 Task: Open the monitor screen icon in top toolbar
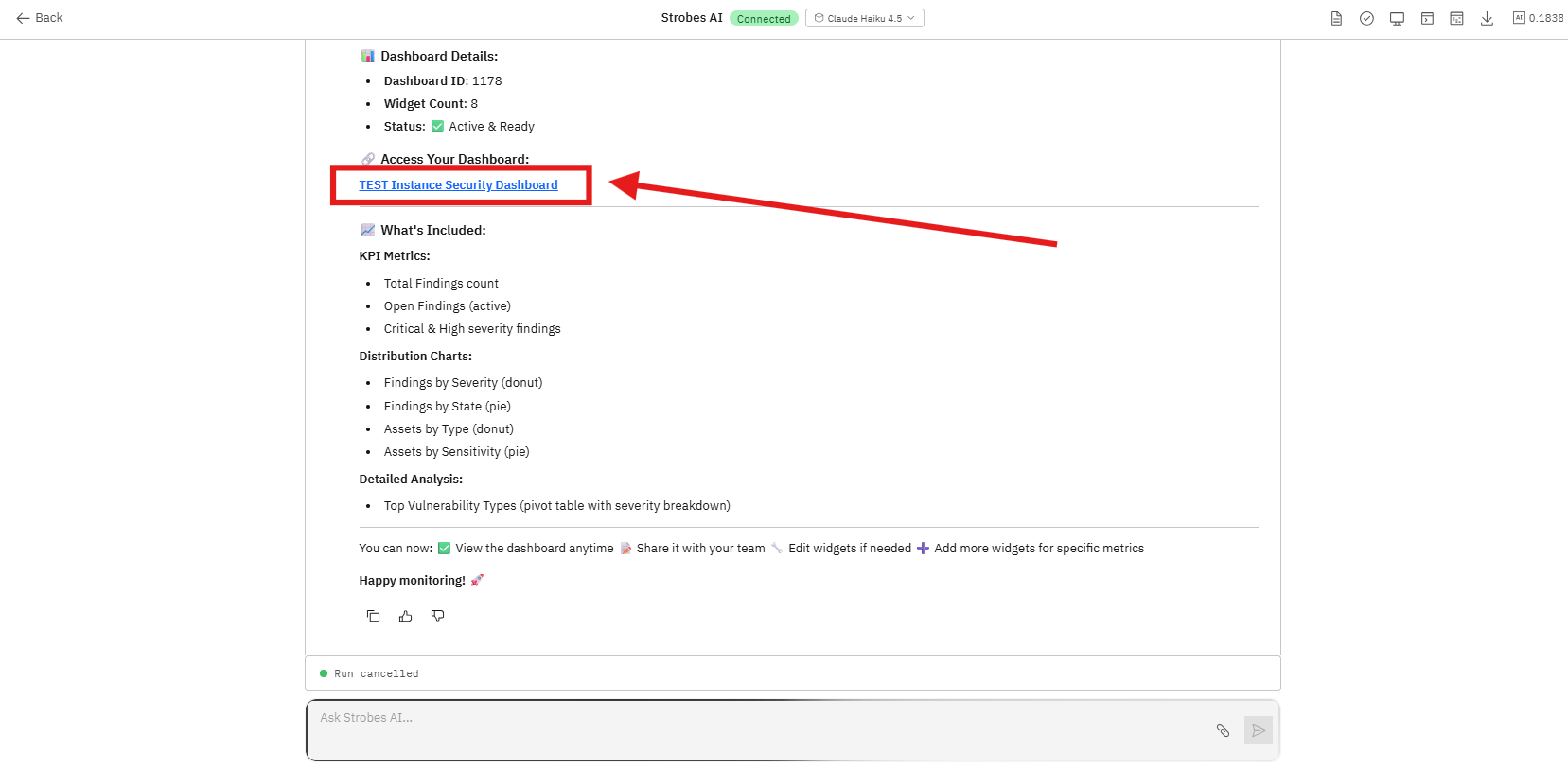[1397, 18]
